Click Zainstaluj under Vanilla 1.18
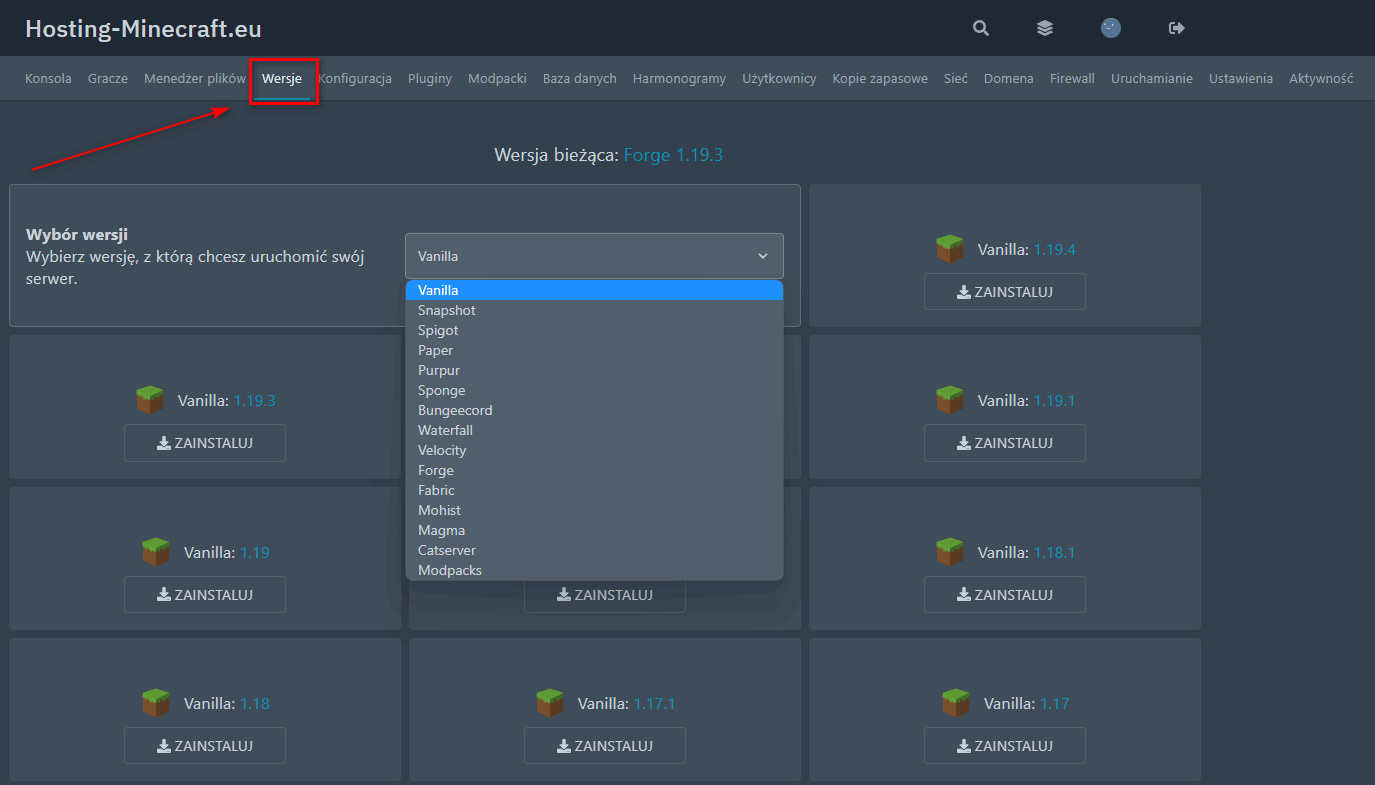 205,746
